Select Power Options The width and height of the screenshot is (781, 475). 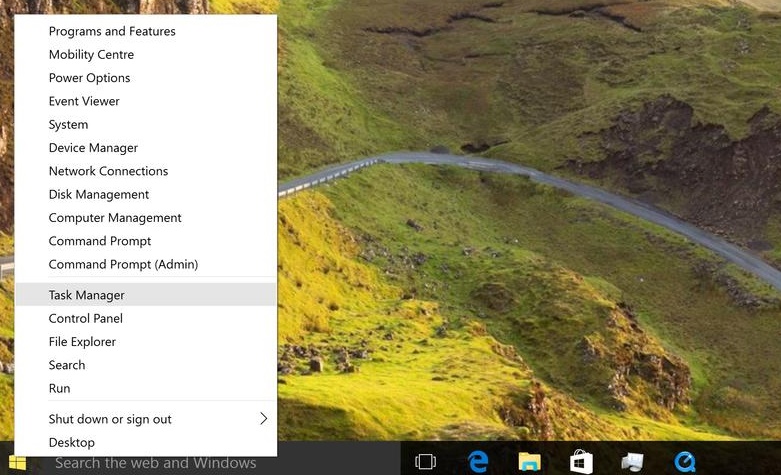coord(145,78)
